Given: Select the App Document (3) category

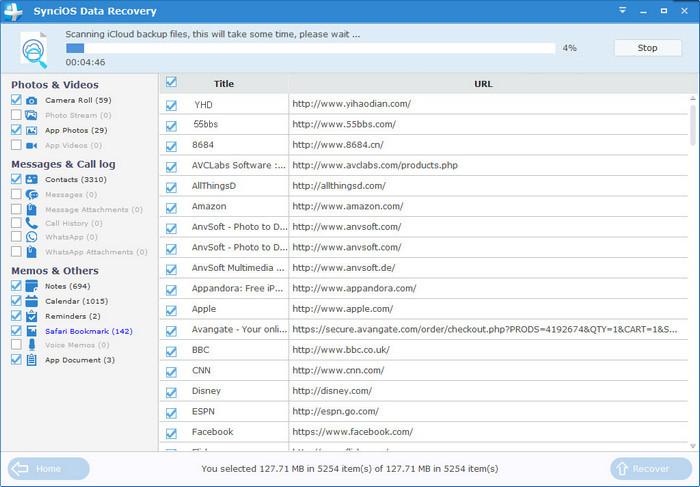Looking at the screenshot, I should [x=80, y=360].
